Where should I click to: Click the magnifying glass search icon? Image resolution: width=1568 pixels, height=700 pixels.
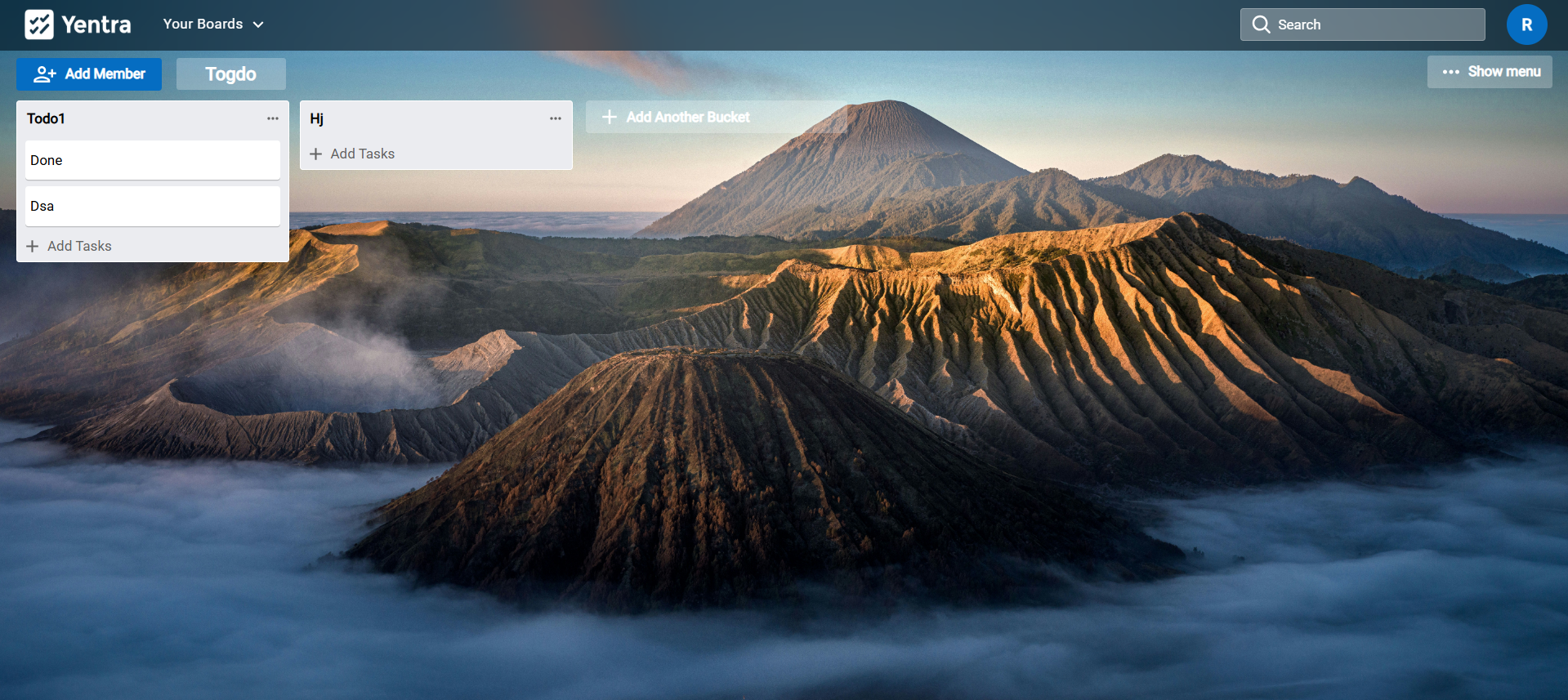point(1261,25)
